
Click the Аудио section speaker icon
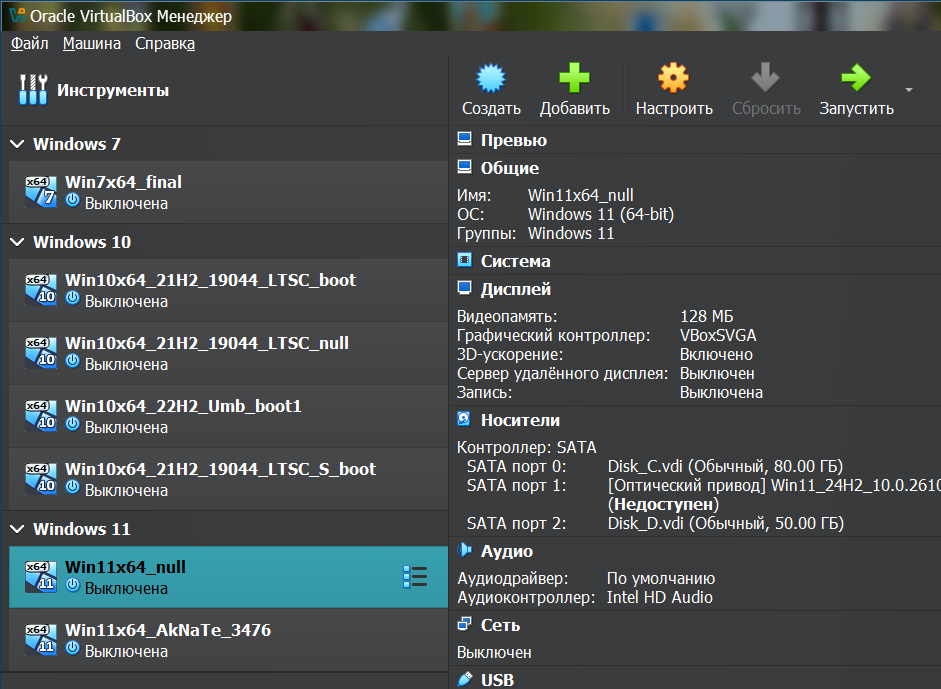click(464, 550)
